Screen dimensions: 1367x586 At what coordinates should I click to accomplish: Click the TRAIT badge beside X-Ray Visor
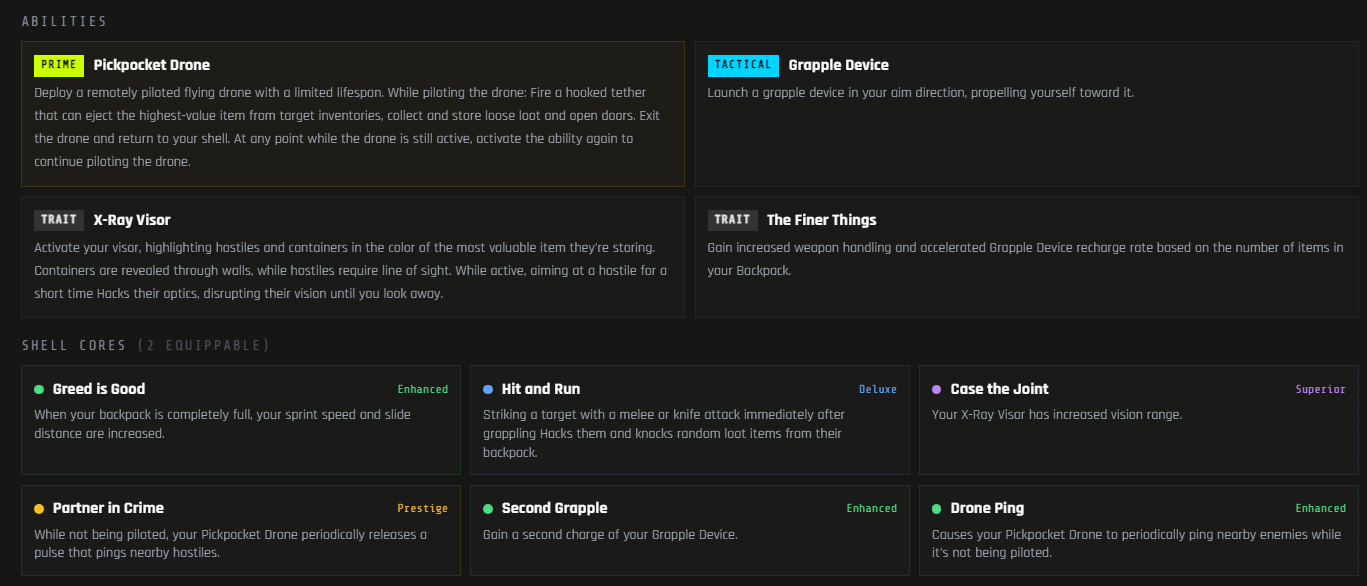click(x=59, y=220)
